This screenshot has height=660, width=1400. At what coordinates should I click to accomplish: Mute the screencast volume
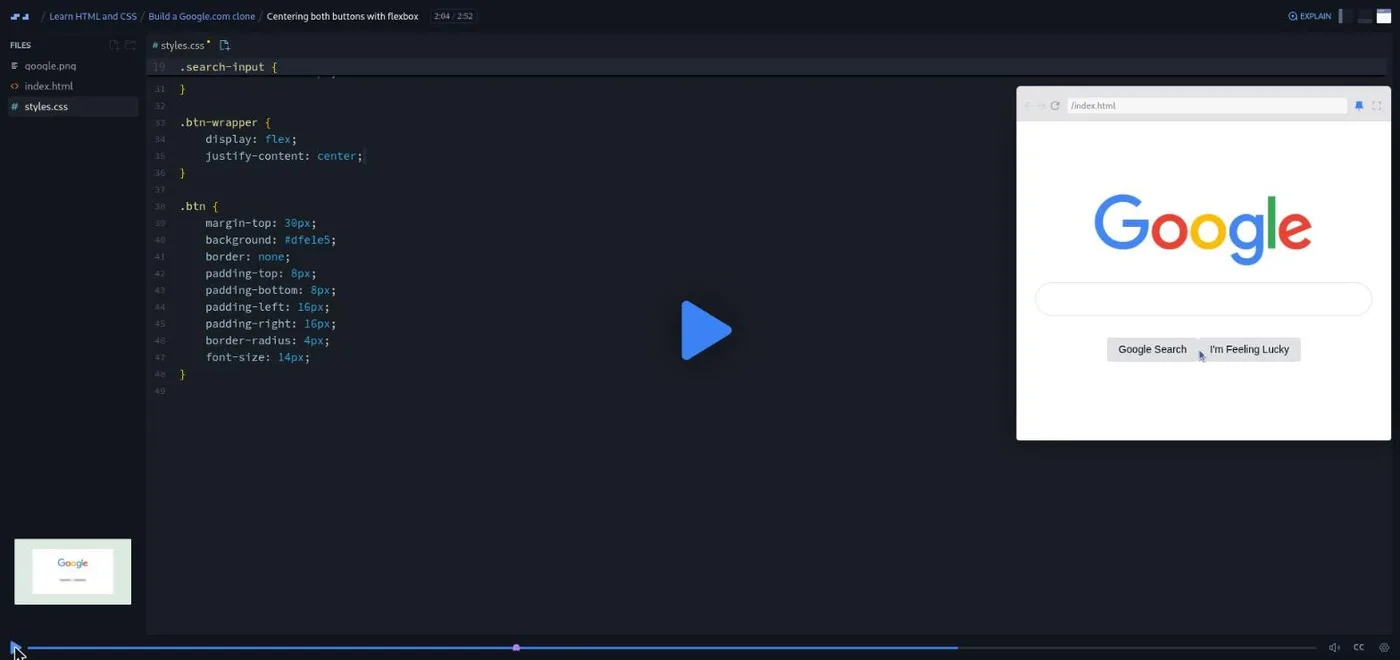pos(1334,648)
